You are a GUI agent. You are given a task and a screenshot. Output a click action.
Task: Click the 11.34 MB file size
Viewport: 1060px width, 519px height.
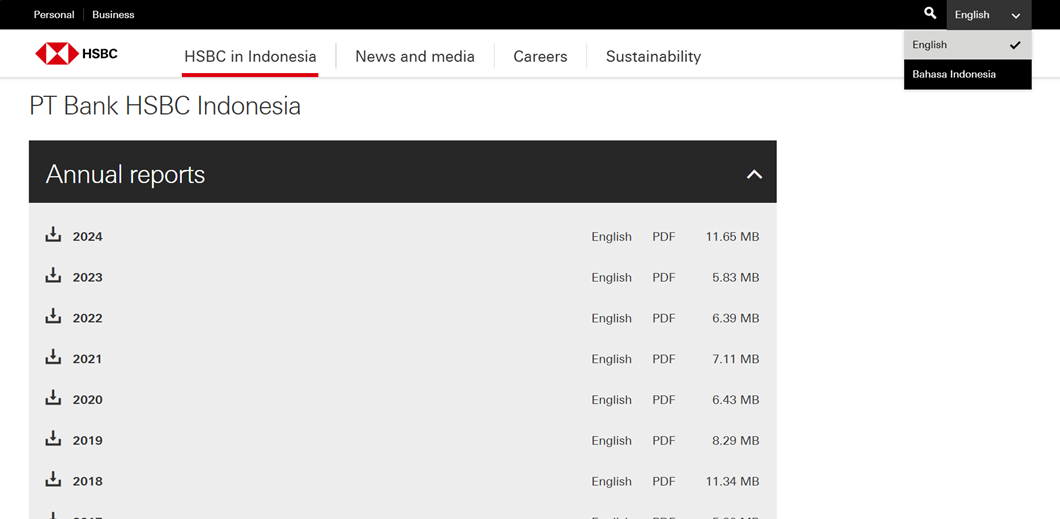tap(732, 482)
